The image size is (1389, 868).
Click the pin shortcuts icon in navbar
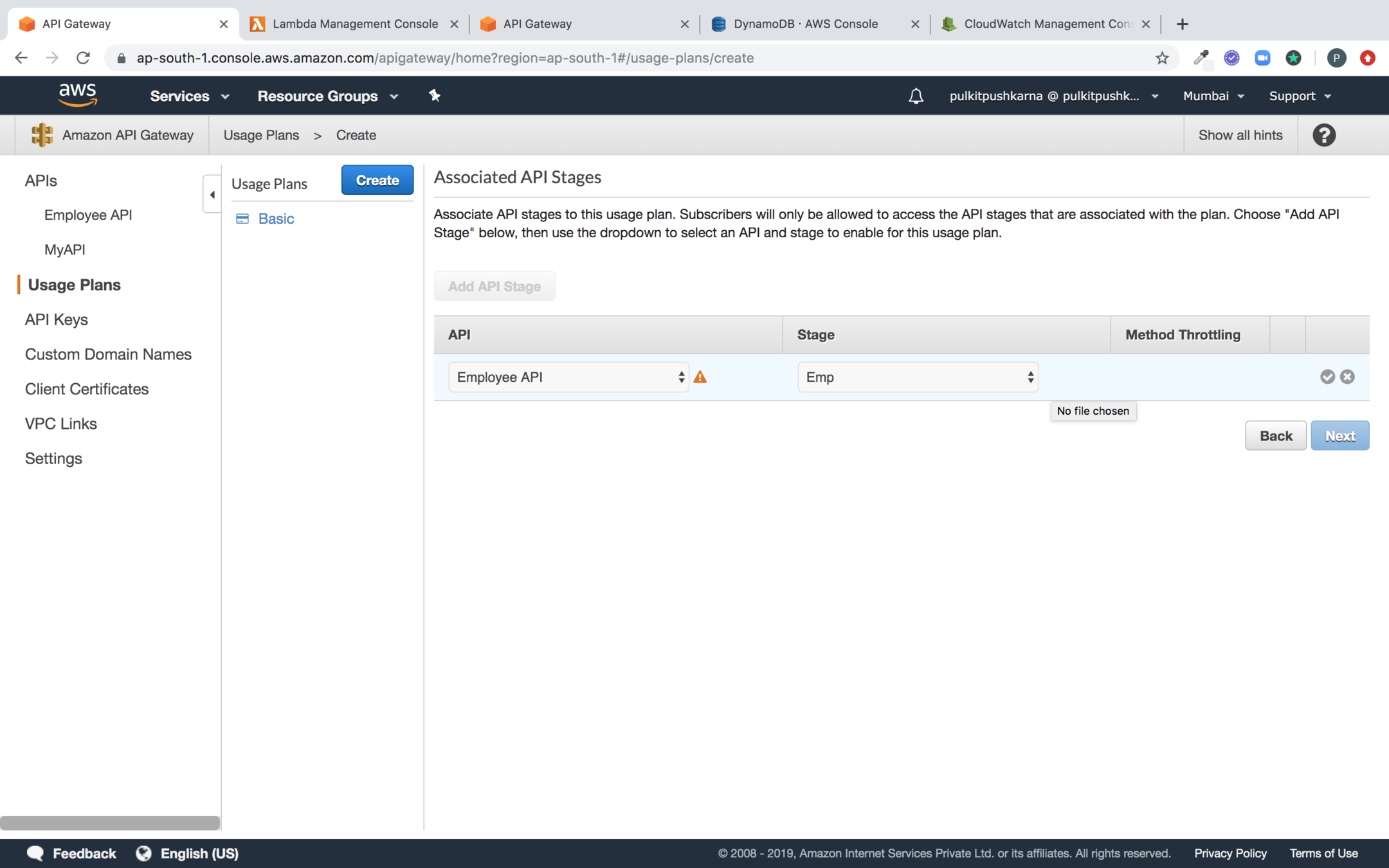point(435,96)
